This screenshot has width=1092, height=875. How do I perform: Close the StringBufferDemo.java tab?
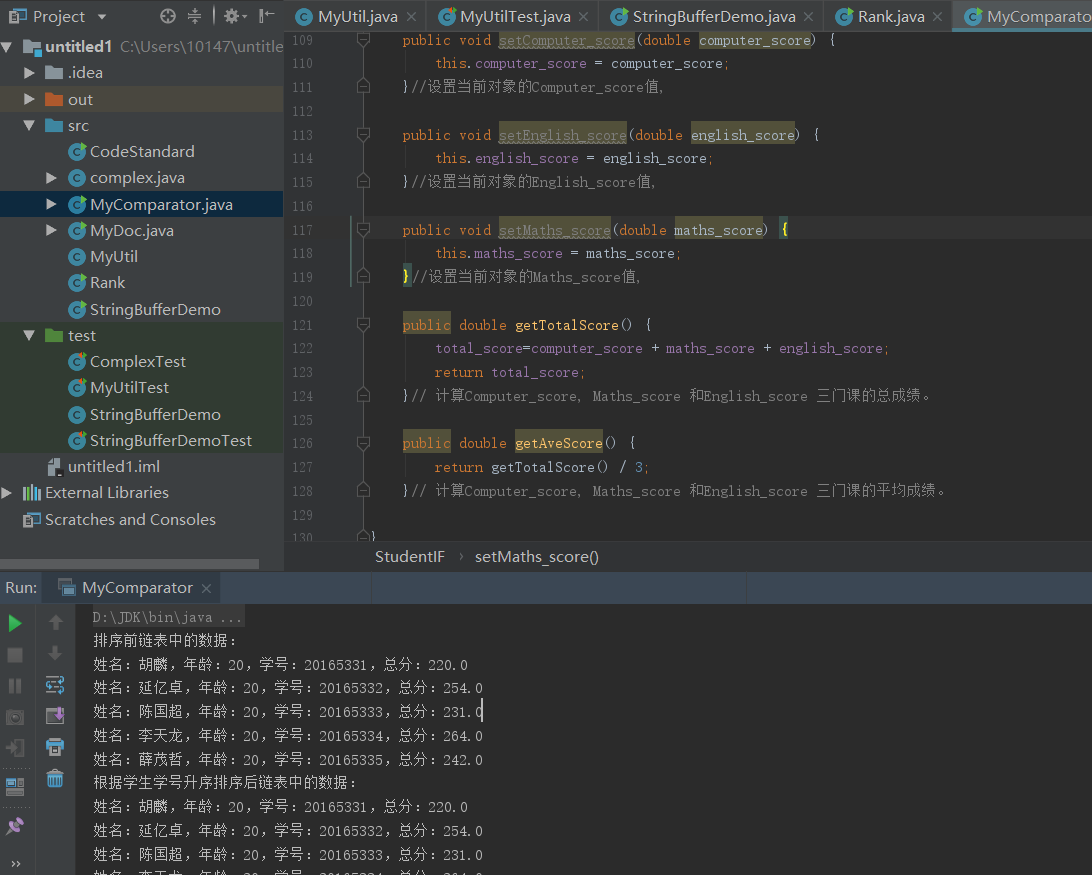[809, 17]
